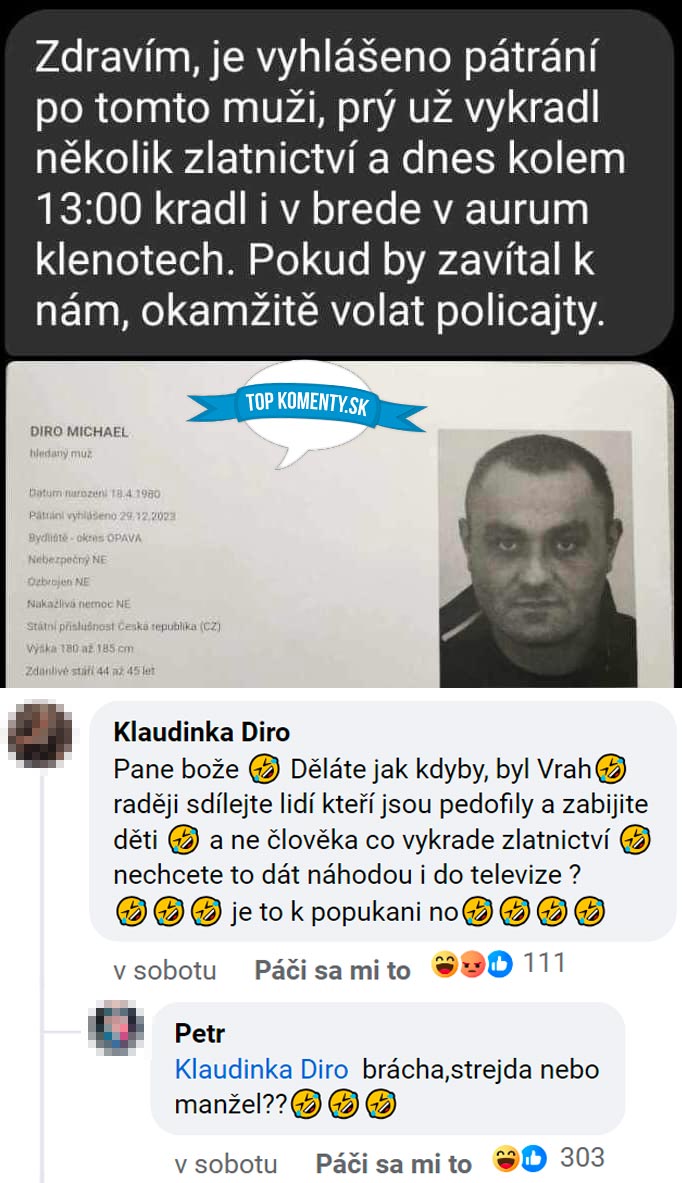Select the dark police search message bubble

click(x=339, y=182)
